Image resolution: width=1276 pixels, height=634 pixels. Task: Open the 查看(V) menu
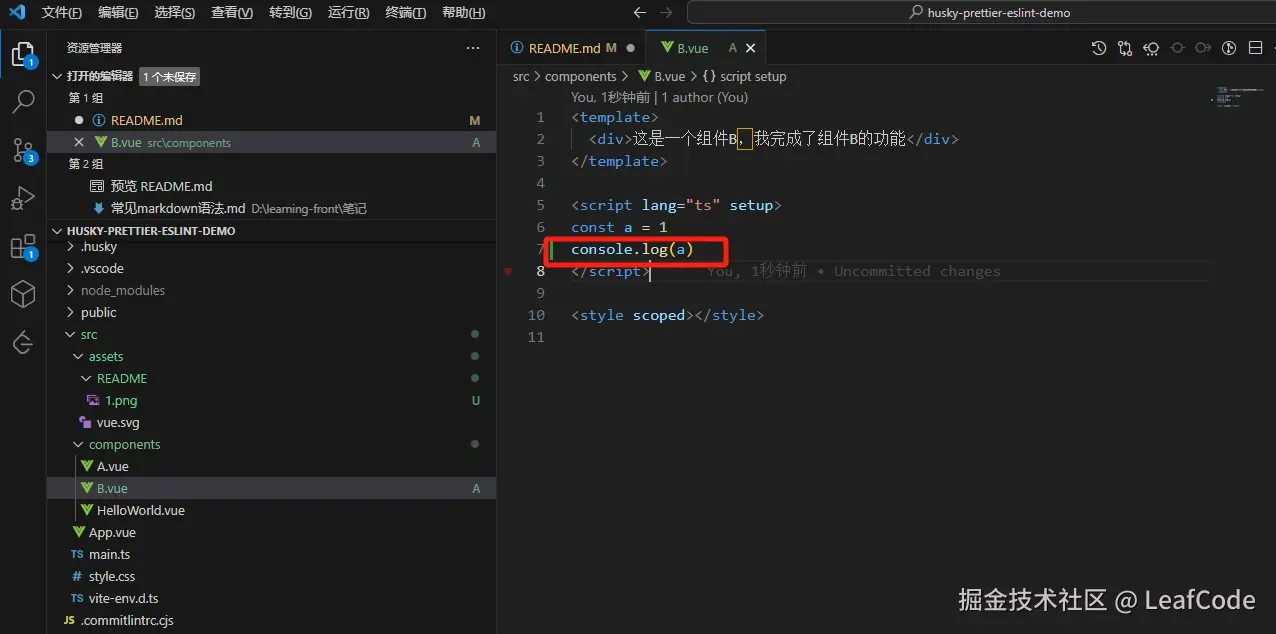tap(233, 13)
